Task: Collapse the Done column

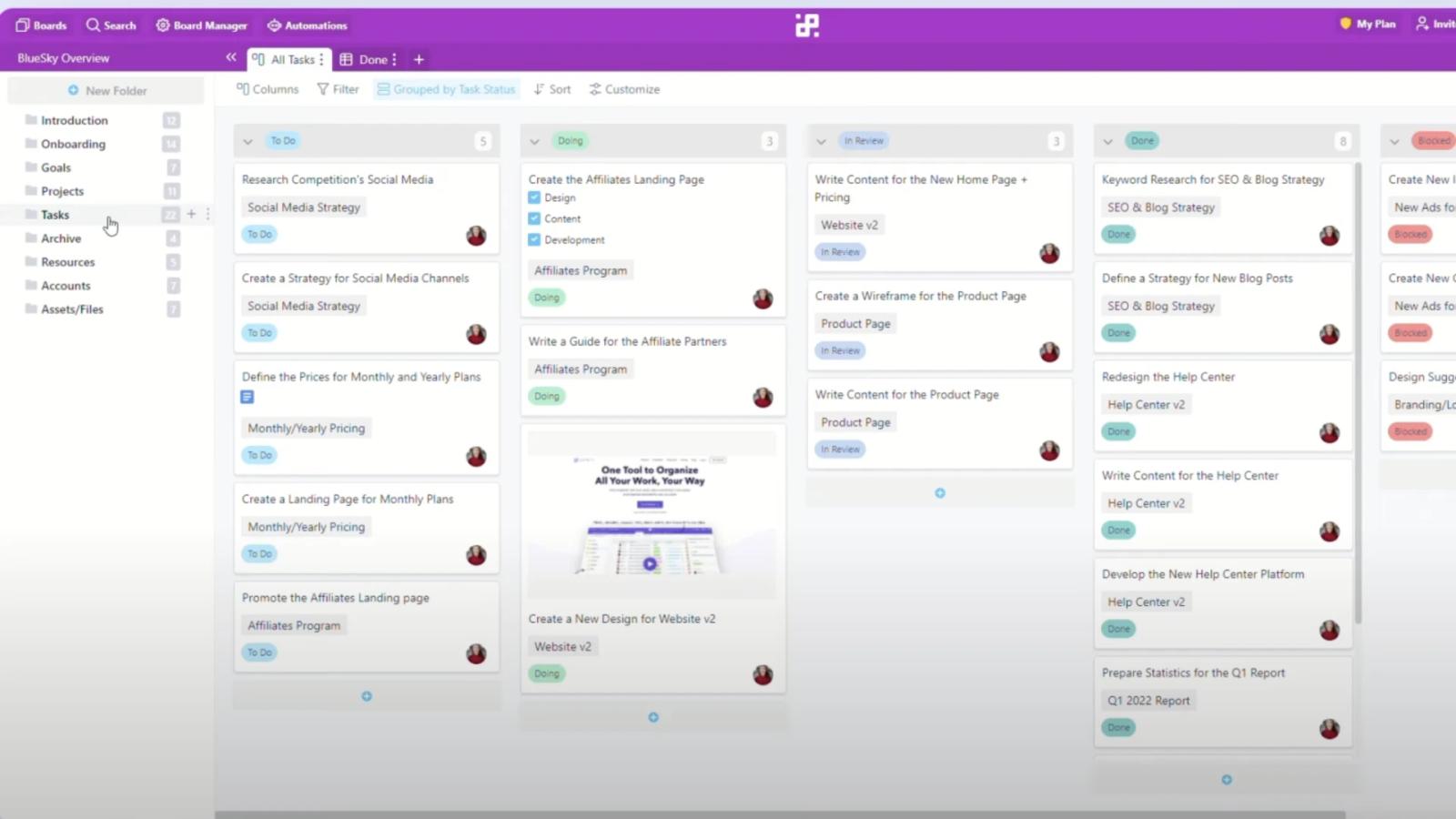Action: click(1107, 141)
